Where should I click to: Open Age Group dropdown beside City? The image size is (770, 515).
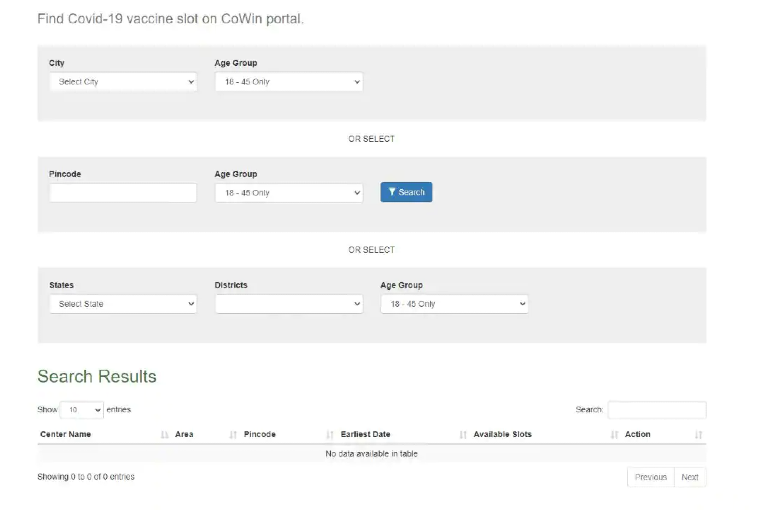pos(289,81)
